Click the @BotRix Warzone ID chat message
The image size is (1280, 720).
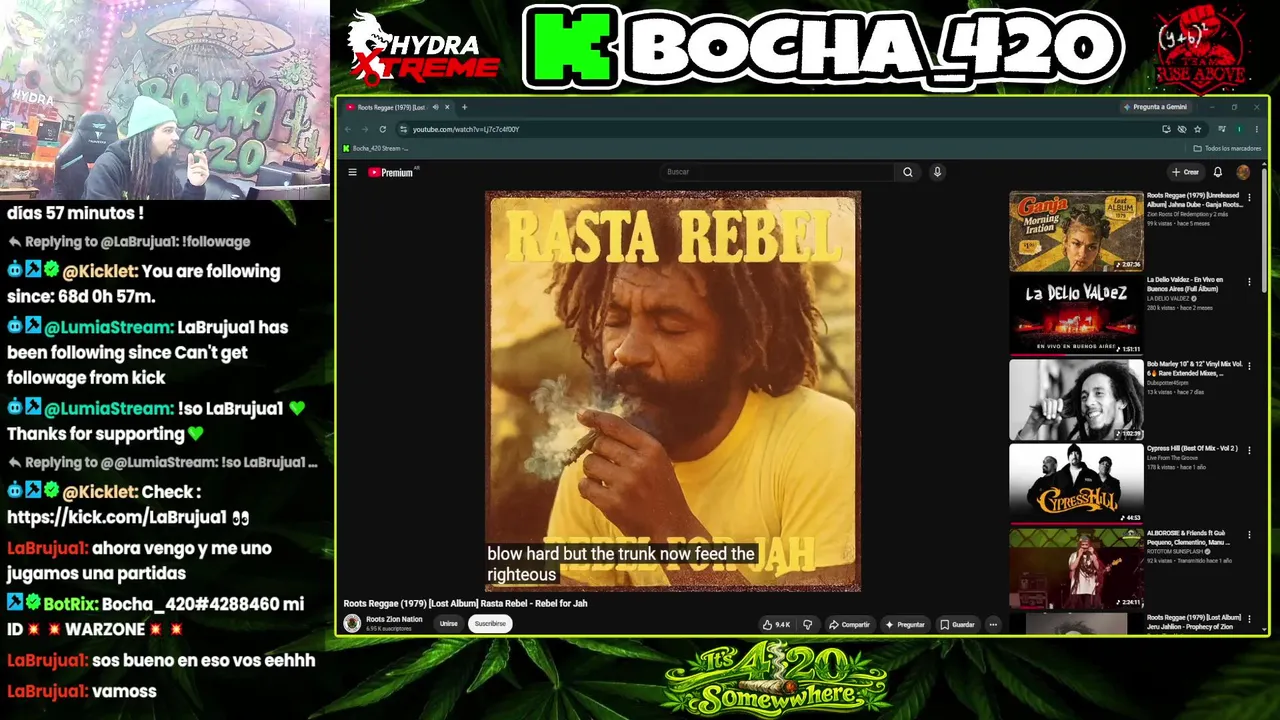coord(155,617)
